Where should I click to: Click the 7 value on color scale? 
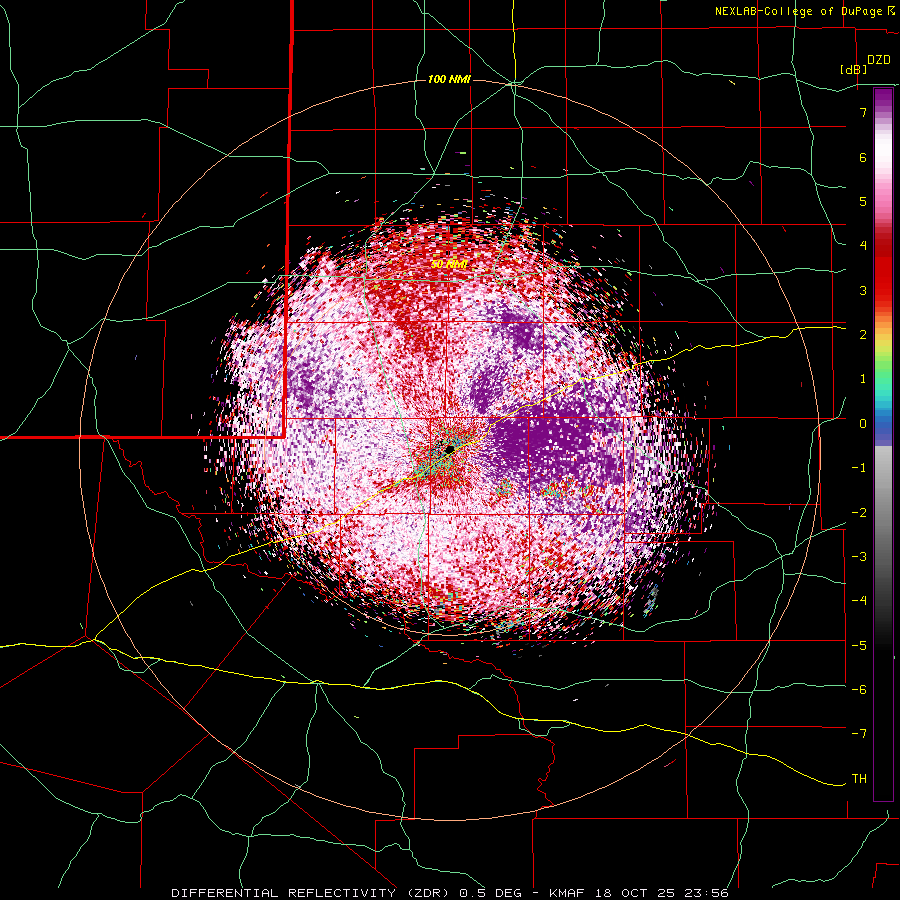pos(863,112)
